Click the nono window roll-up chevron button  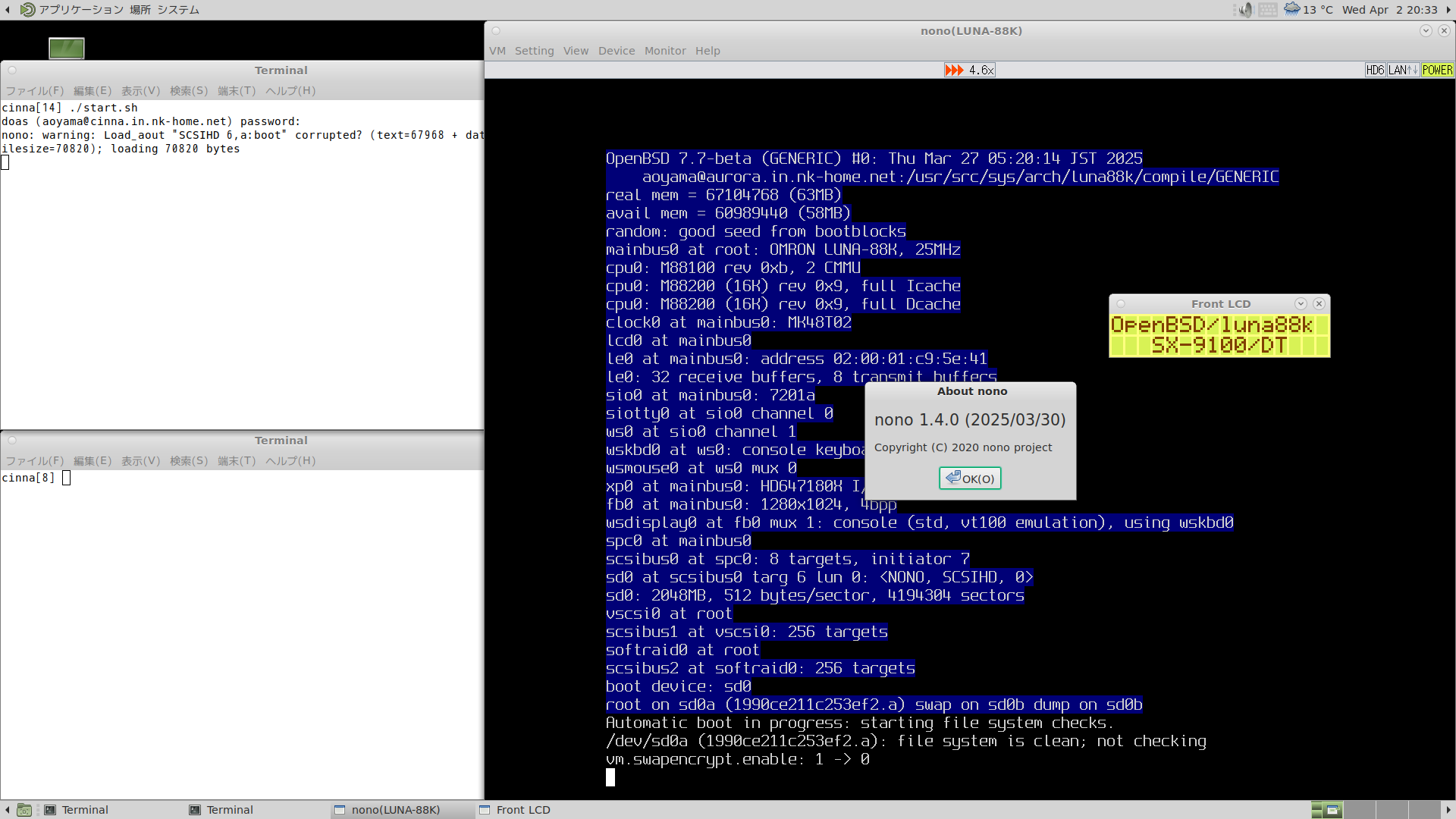(x=1426, y=31)
